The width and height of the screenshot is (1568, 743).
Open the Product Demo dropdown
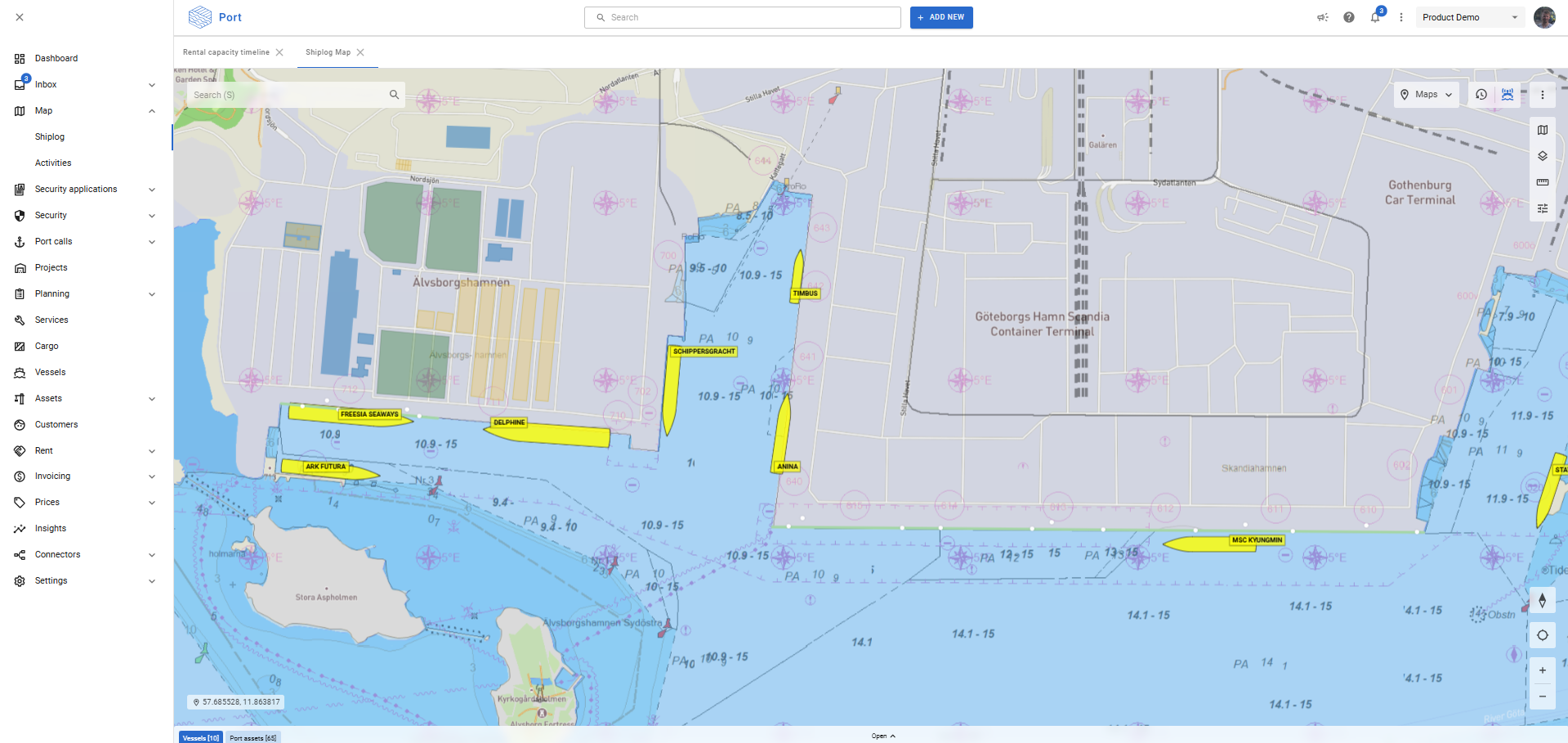click(x=1469, y=17)
